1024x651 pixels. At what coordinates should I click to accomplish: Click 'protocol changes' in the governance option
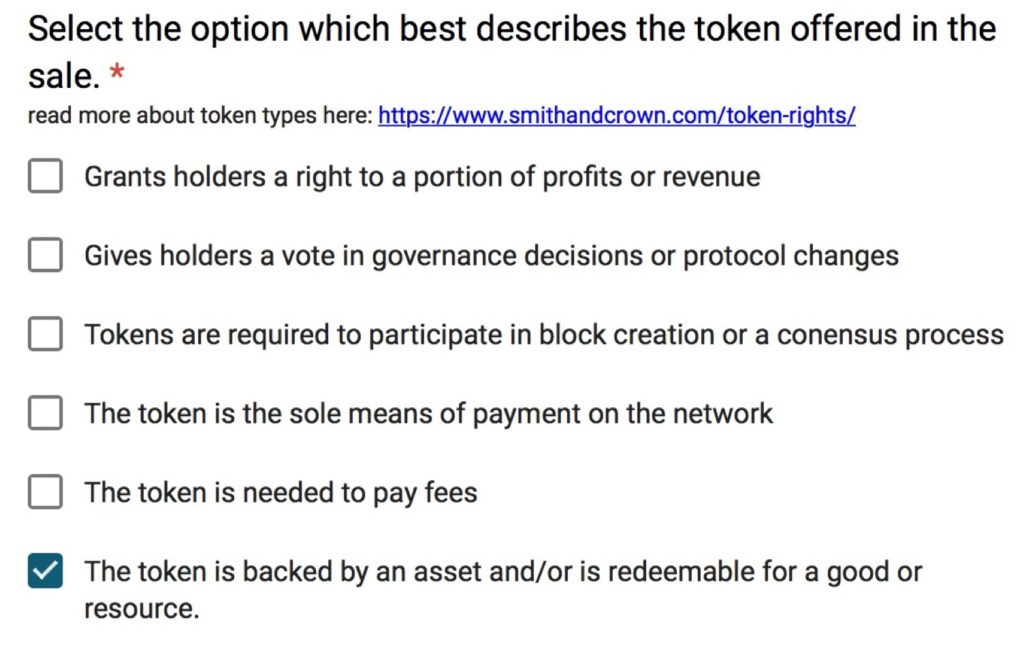(x=790, y=256)
